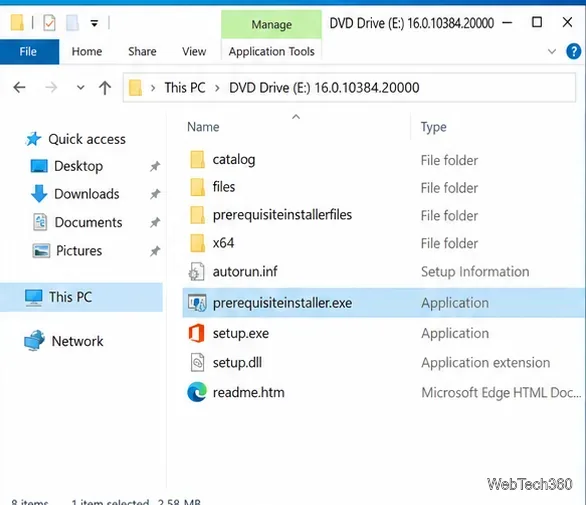Screen dimensions: 586x505
Task: Select Network in the navigation pane
Action: click(x=77, y=341)
